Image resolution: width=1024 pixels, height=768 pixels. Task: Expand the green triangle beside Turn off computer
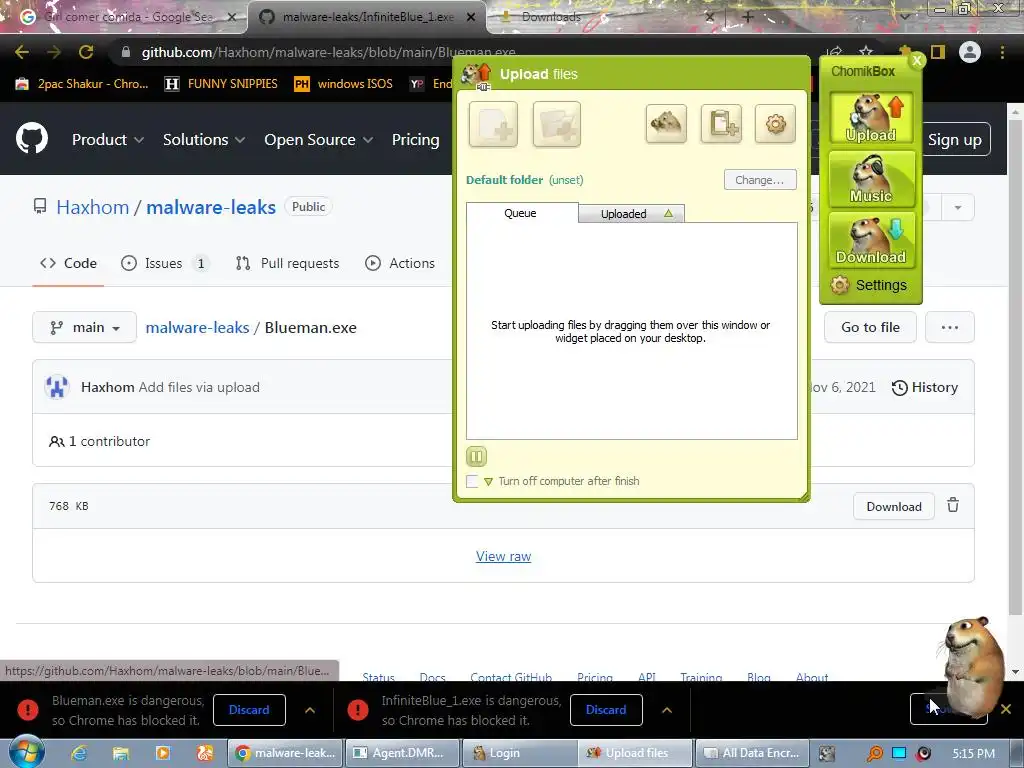pos(488,482)
